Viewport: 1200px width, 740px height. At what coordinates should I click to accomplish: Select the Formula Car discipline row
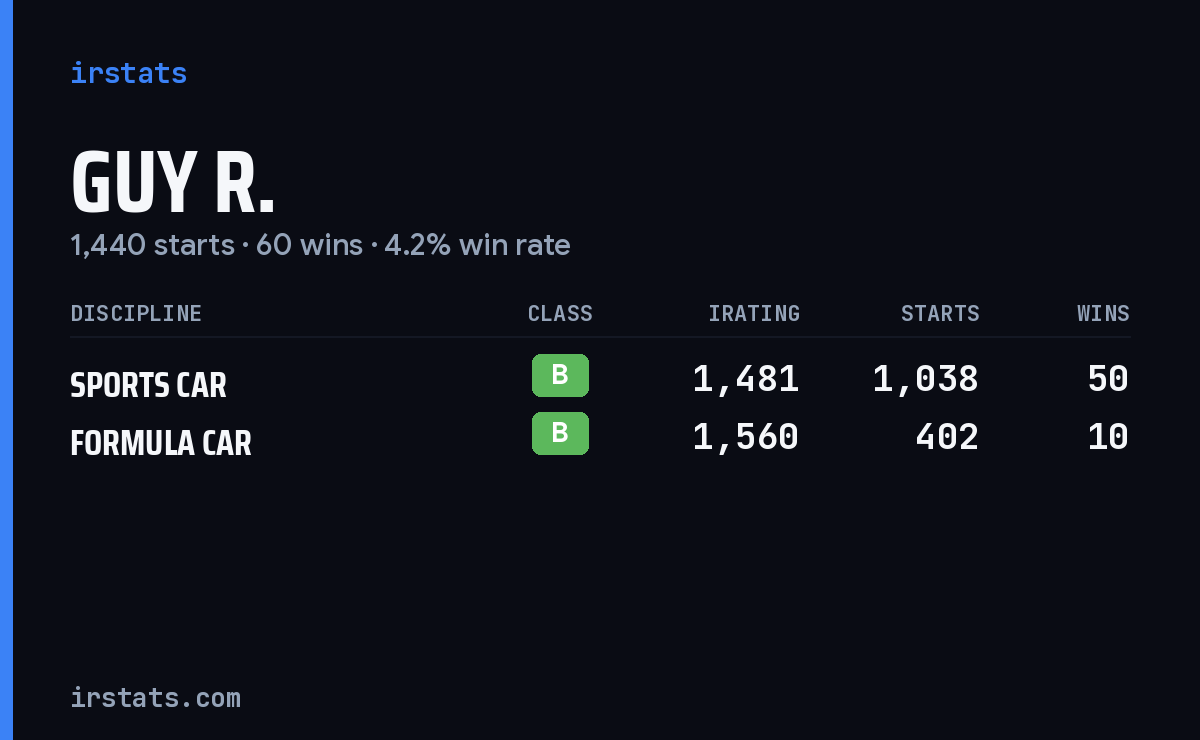pos(600,437)
